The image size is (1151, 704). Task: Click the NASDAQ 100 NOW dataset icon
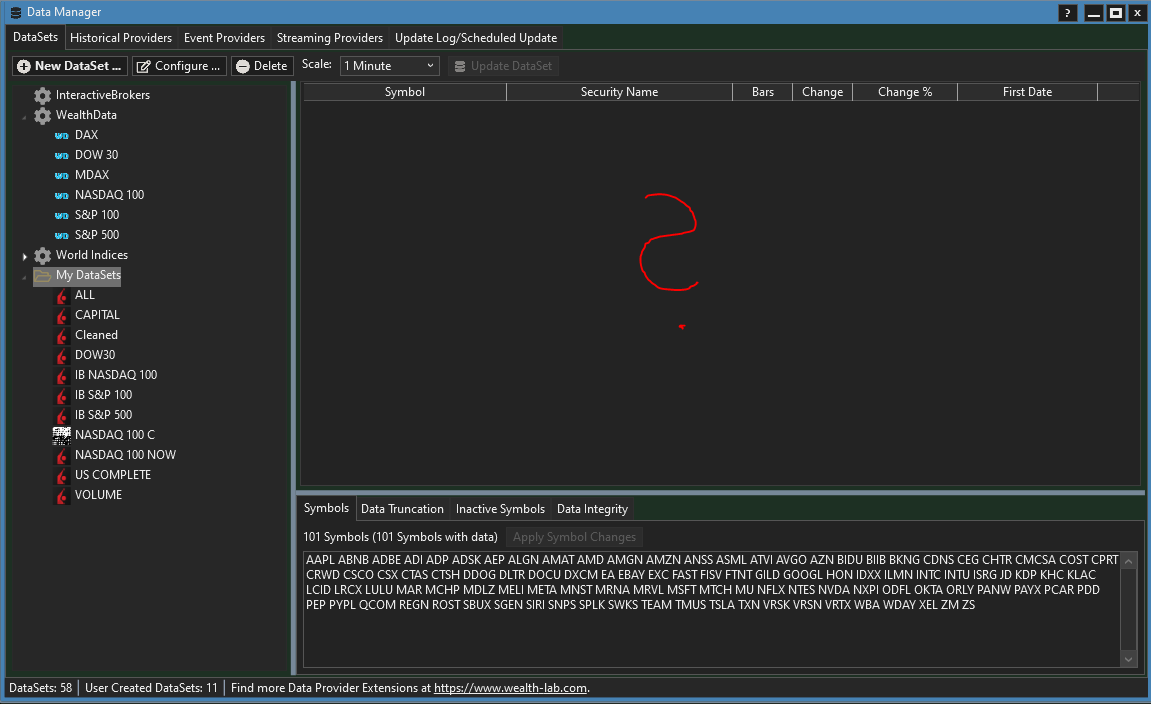tap(62, 456)
